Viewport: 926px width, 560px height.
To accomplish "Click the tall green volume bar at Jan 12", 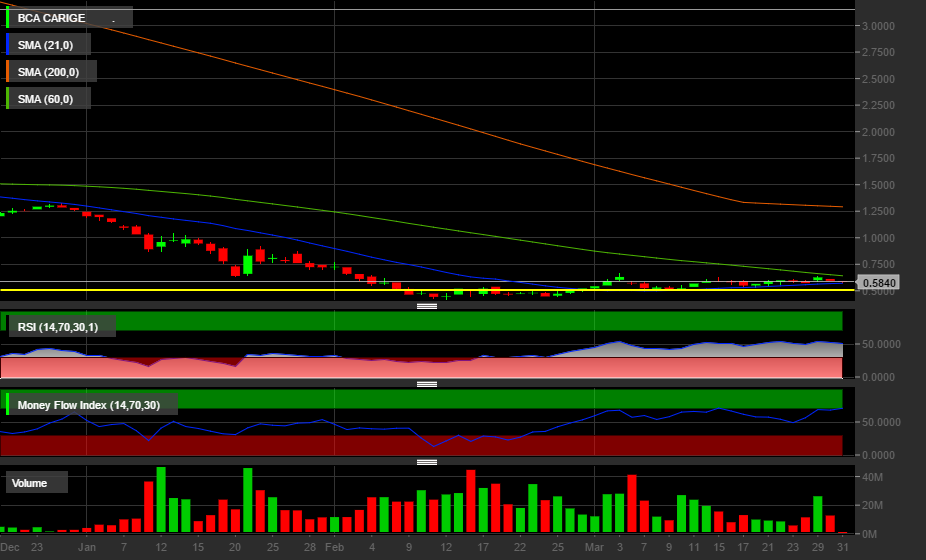I will coord(161,500).
